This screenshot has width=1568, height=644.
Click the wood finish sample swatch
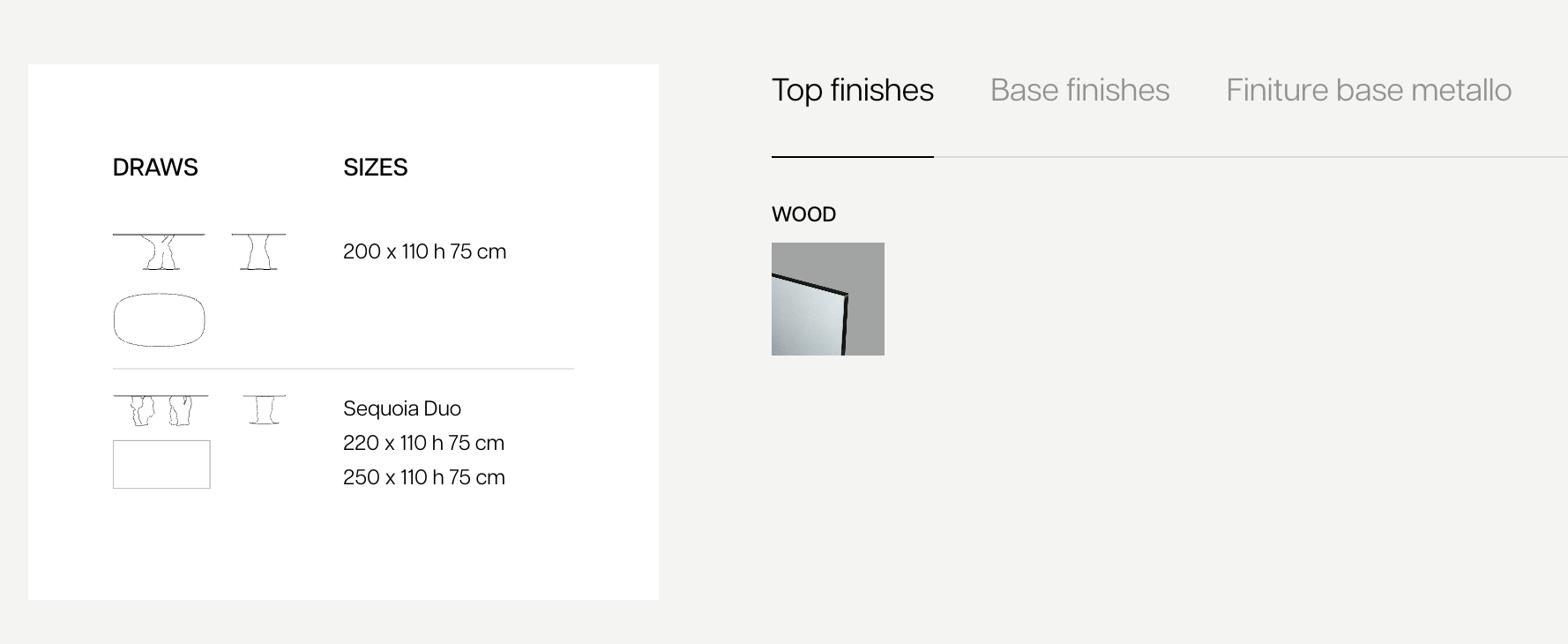[x=828, y=299]
